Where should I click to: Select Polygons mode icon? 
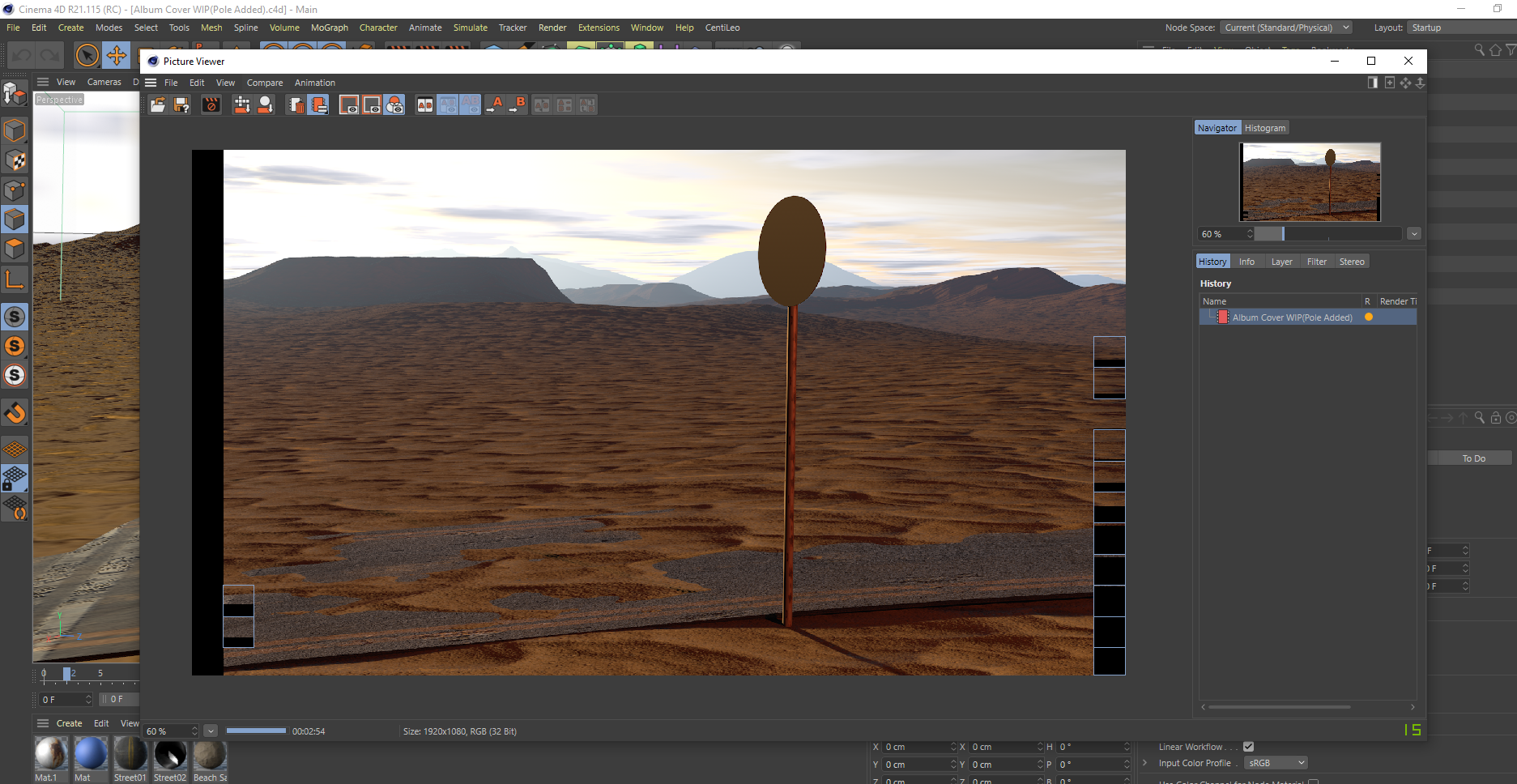[15, 249]
